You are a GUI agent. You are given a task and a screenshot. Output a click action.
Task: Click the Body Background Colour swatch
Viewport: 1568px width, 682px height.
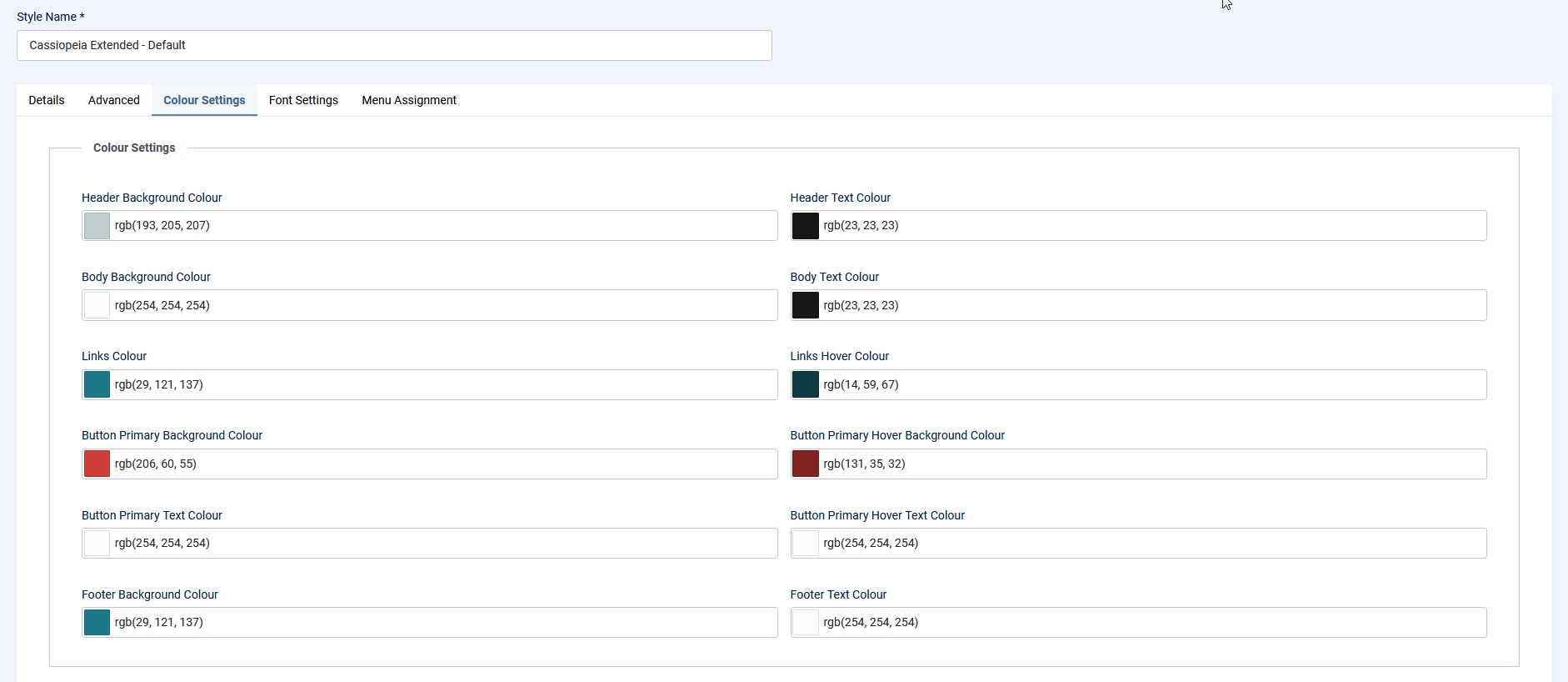pyautogui.click(x=97, y=305)
